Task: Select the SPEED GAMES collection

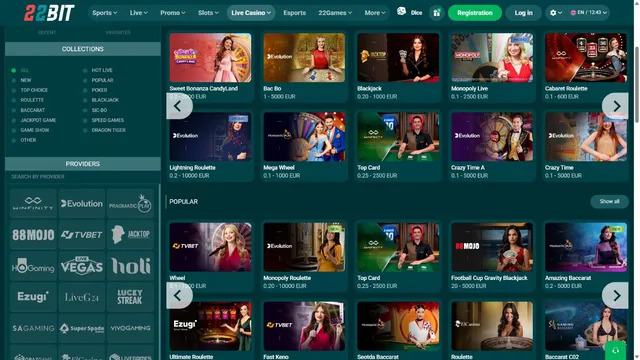Action: click(103, 120)
